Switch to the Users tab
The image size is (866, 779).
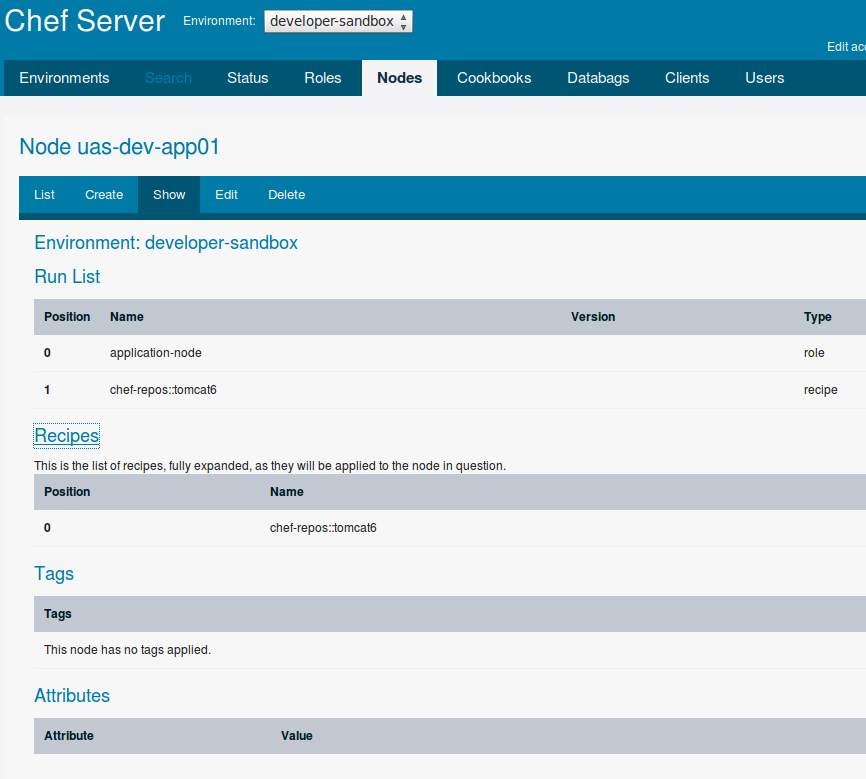click(764, 78)
